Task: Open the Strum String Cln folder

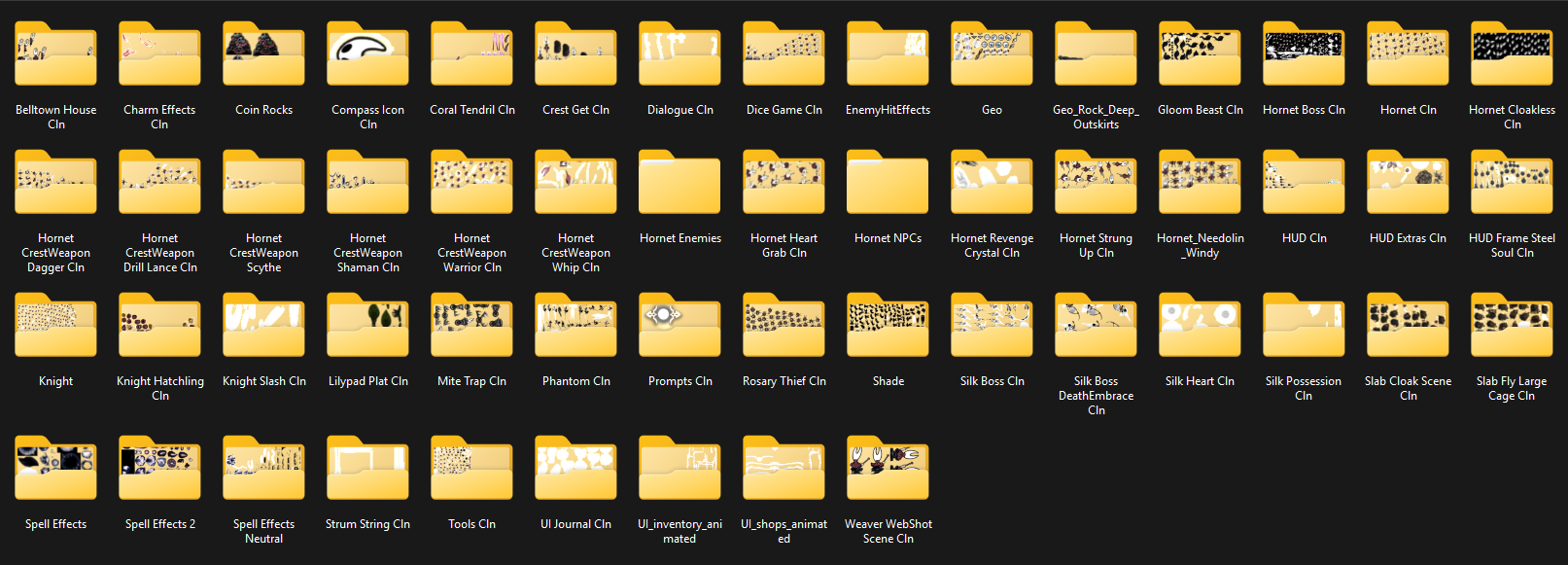Action: 367,468
